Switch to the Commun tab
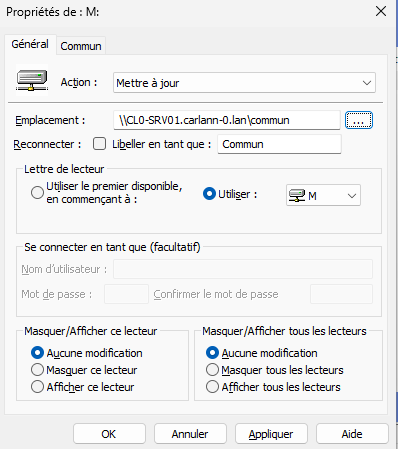 [81, 46]
